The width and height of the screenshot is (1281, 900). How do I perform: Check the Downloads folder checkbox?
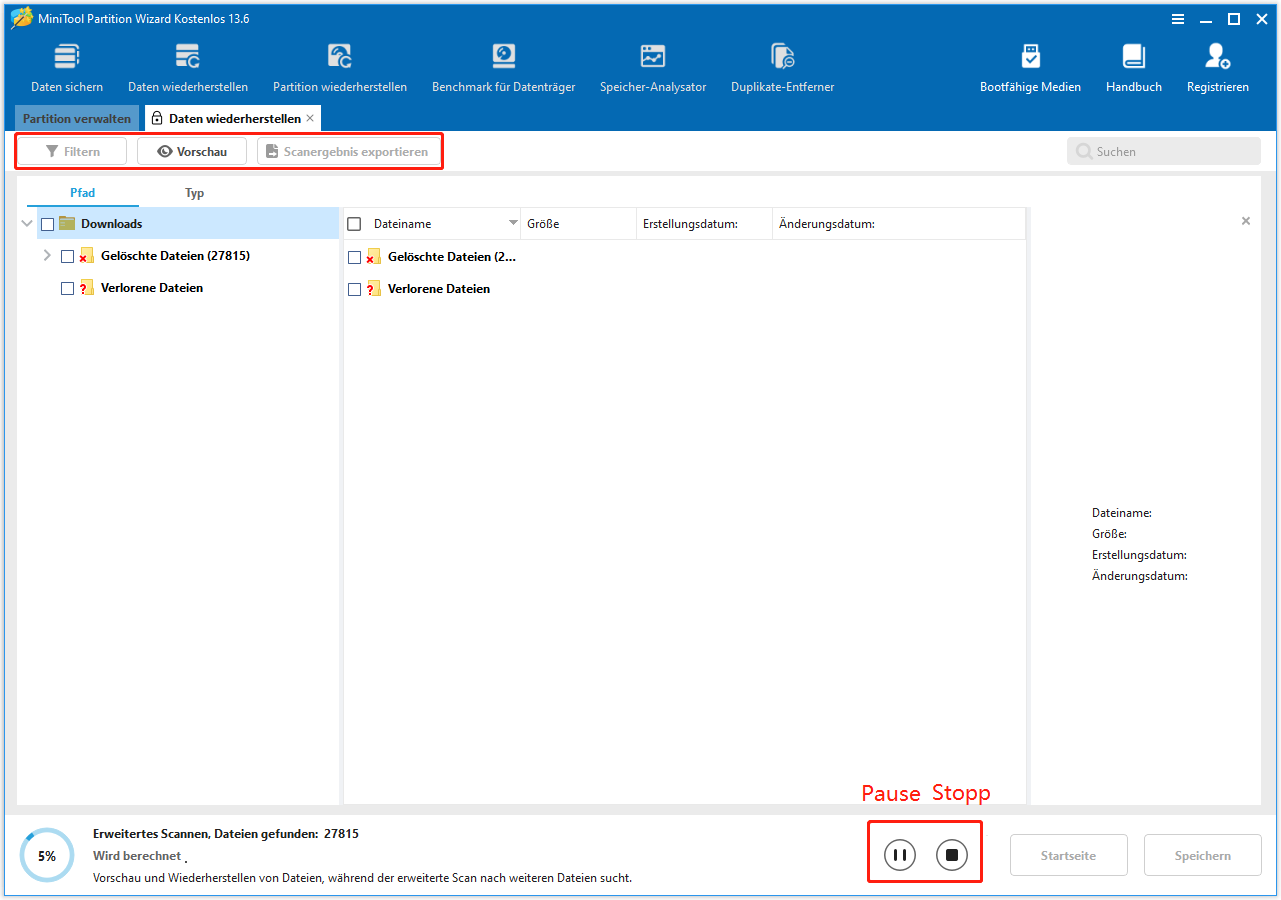tap(47, 224)
